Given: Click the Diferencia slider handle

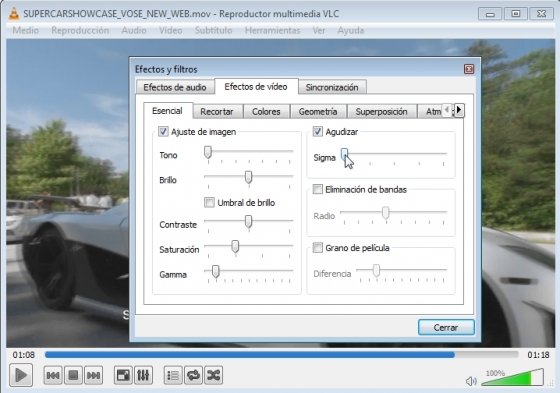Looking at the screenshot, I should (376, 271).
